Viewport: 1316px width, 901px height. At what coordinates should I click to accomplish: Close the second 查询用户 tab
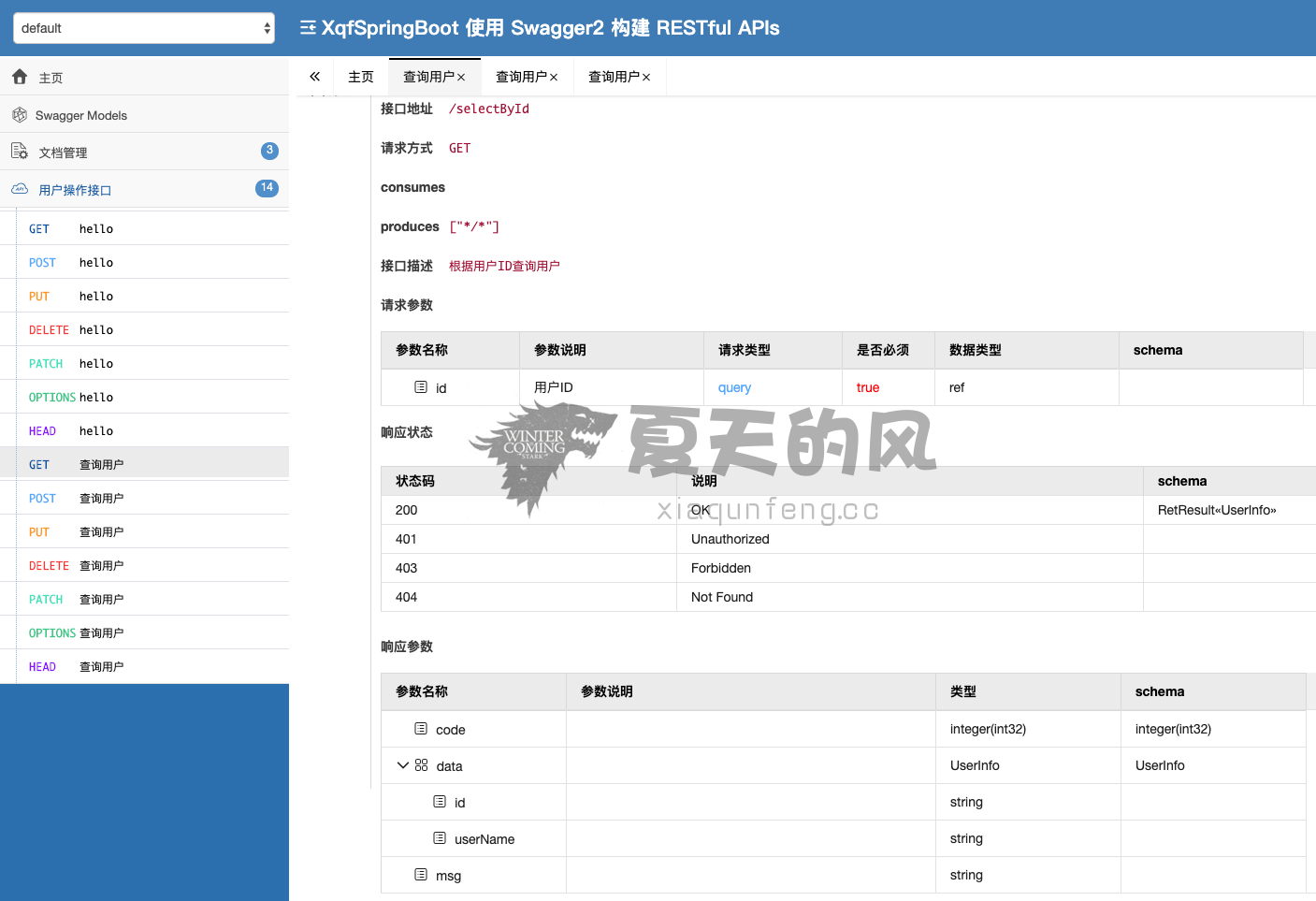coord(554,78)
